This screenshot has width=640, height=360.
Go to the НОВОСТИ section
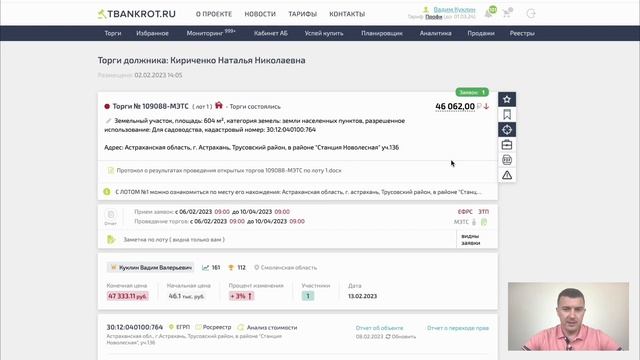click(260, 14)
